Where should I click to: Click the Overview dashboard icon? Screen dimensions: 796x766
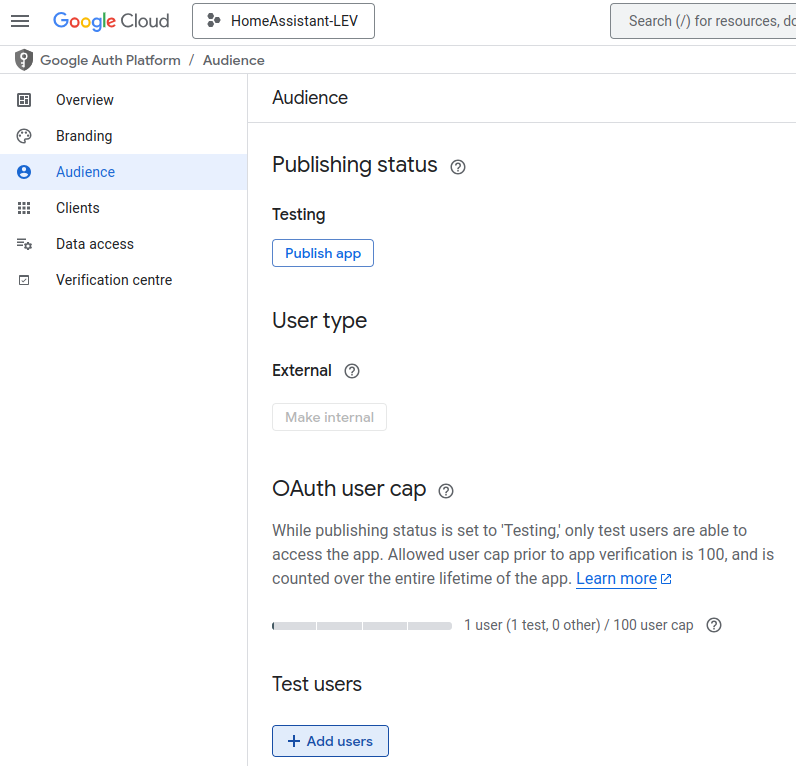[x=24, y=100]
